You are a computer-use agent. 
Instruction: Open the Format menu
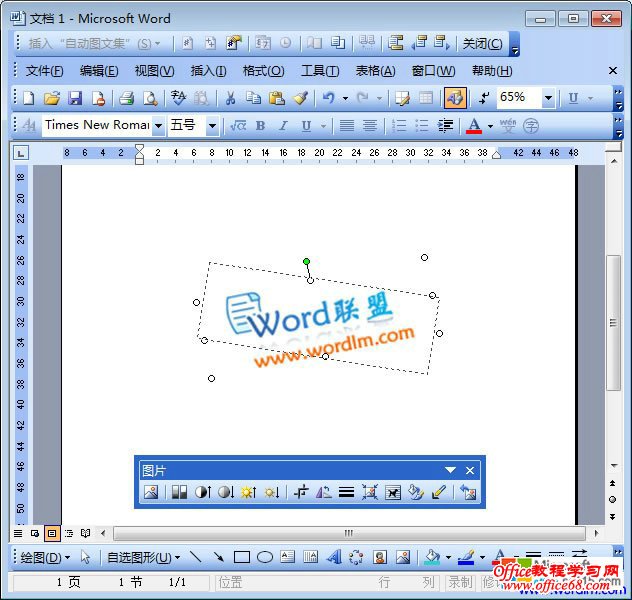pyautogui.click(x=264, y=71)
